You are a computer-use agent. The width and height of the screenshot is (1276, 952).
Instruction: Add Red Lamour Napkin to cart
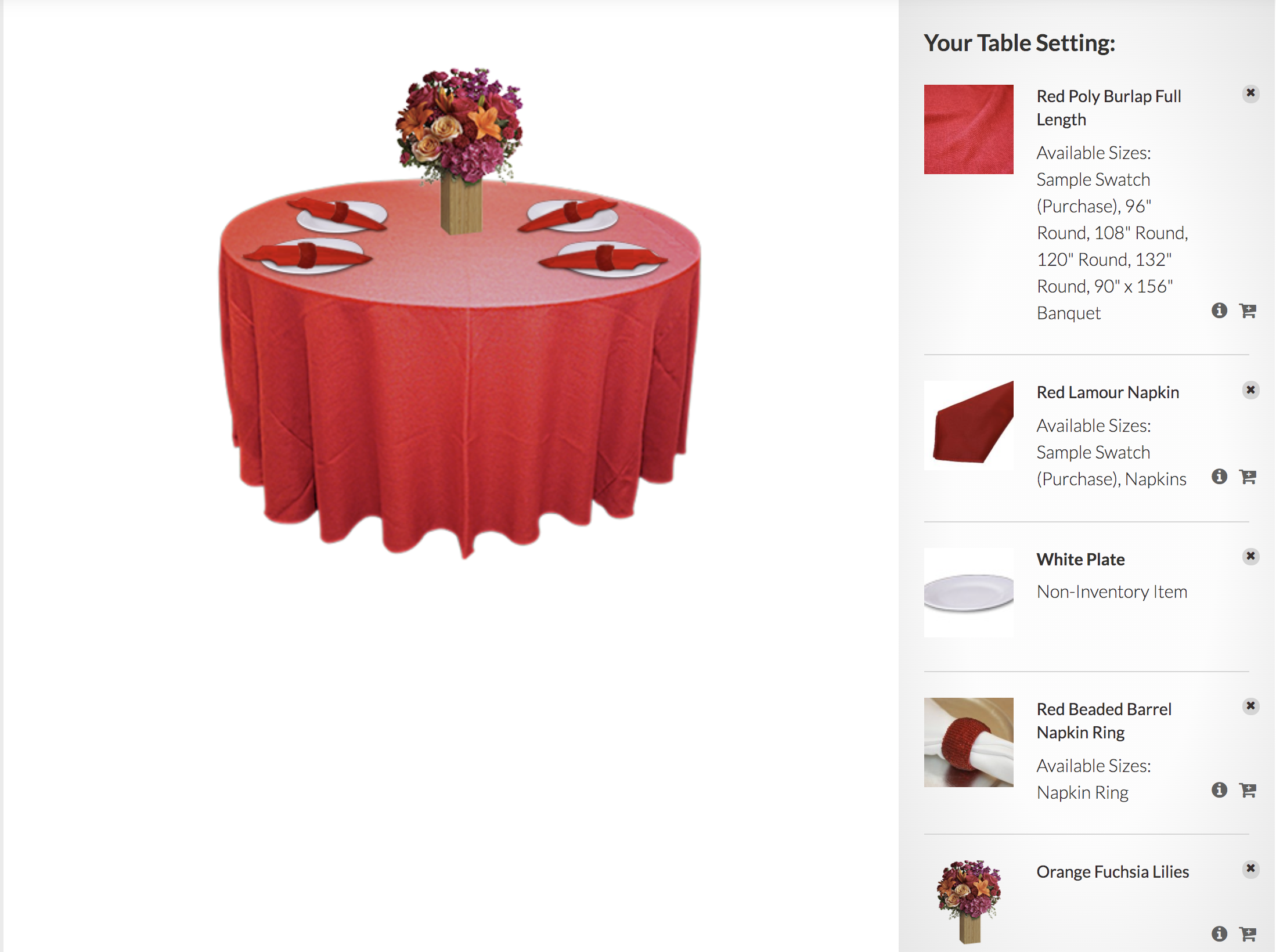point(1248,477)
